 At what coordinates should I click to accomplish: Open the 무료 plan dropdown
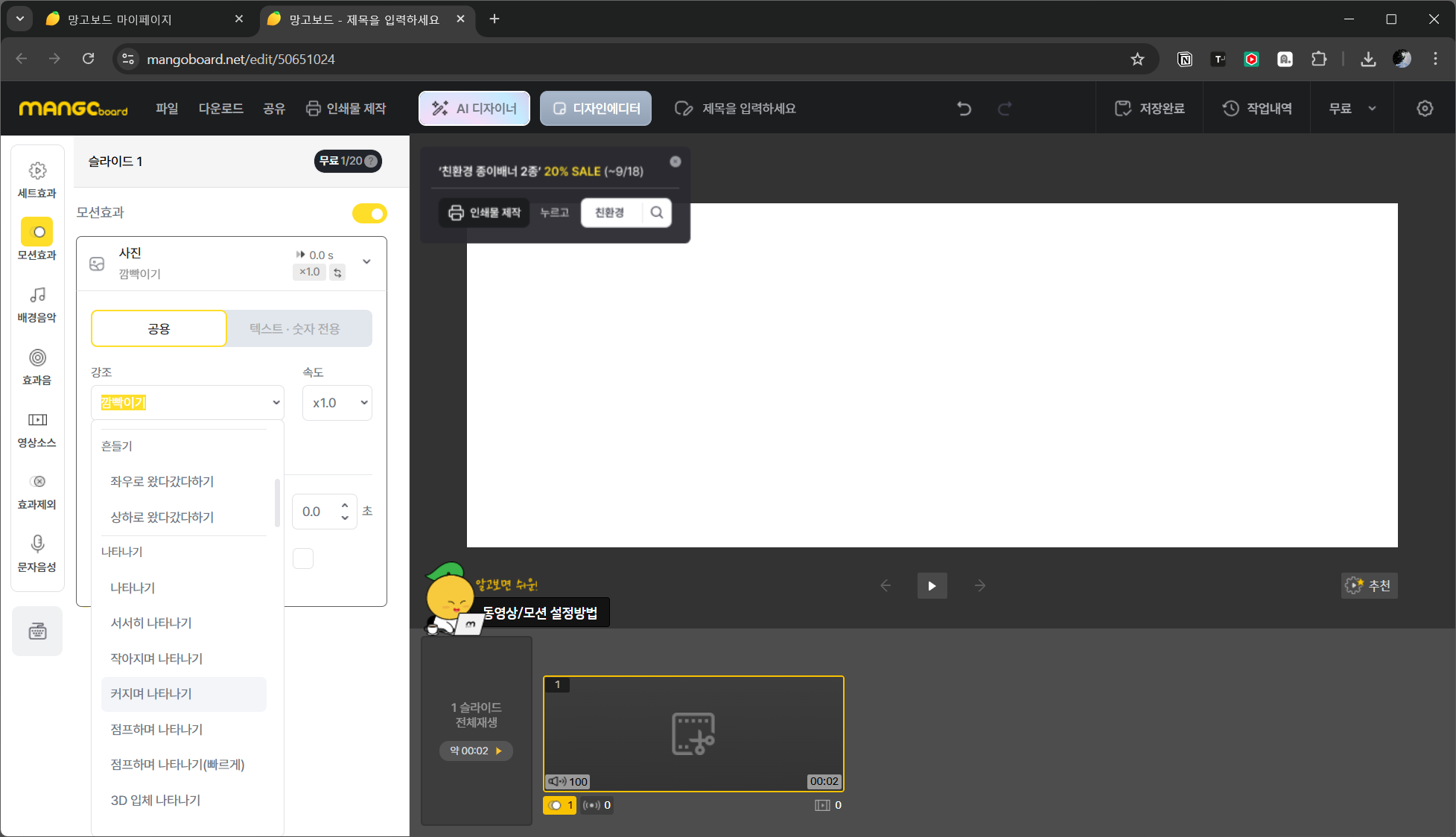tap(1352, 109)
